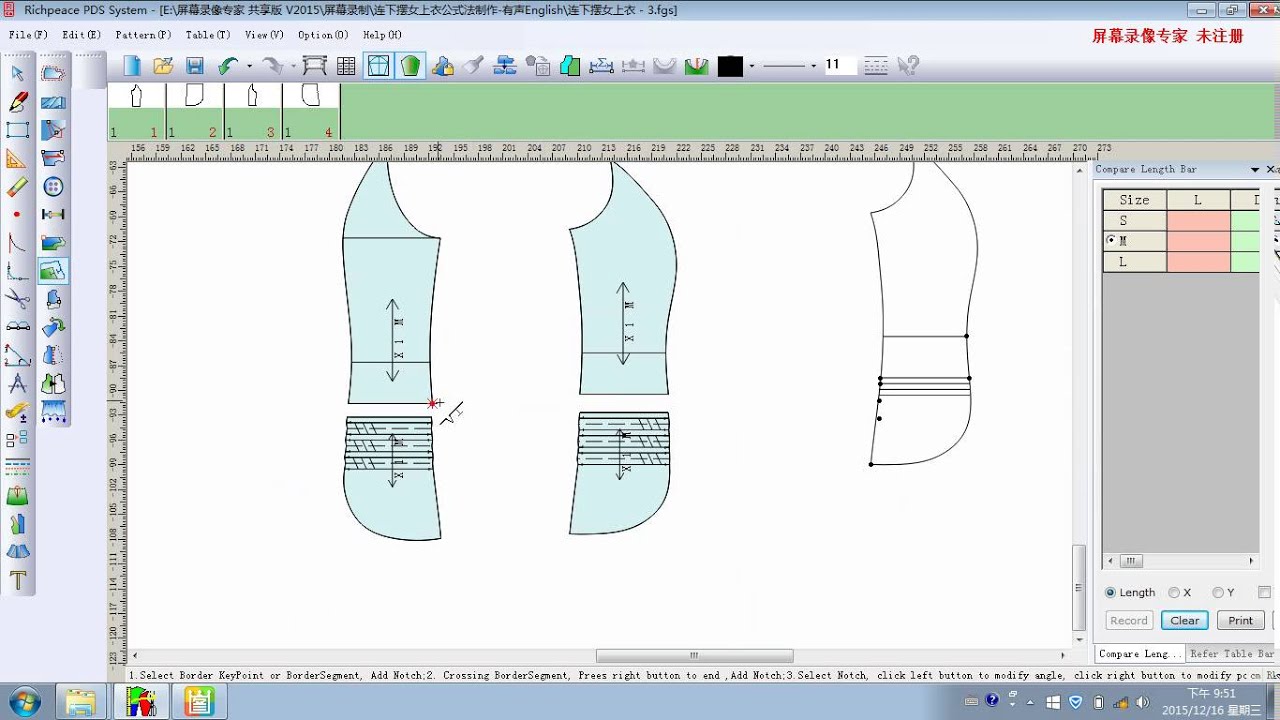1280x720 pixels.
Task: Click the Print button
Action: (1241, 621)
